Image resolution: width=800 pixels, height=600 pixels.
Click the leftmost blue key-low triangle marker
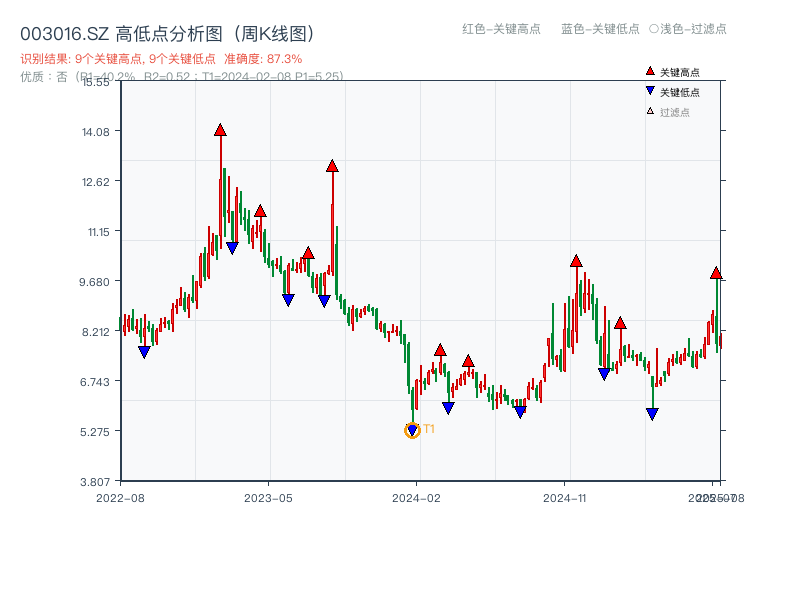click(143, 349)
